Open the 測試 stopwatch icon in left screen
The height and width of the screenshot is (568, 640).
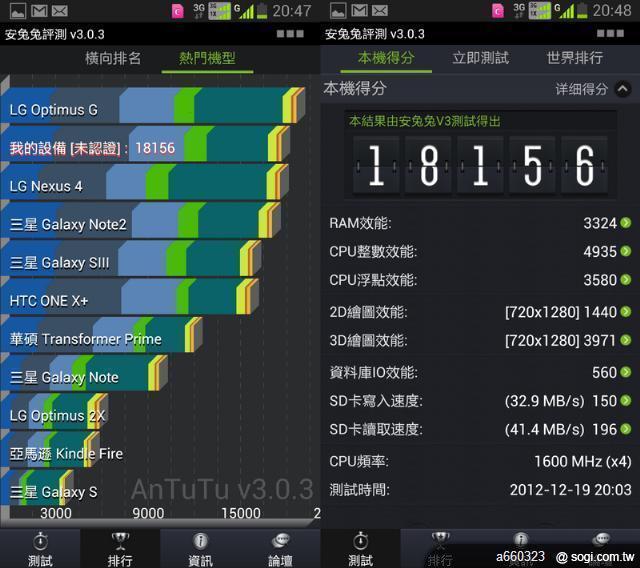[x=40, y=542]
